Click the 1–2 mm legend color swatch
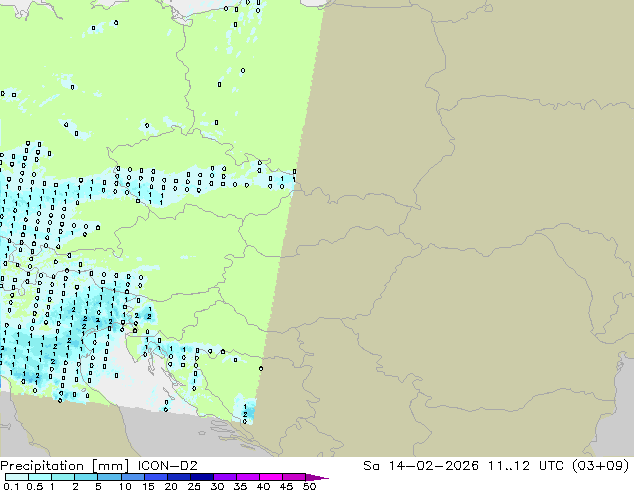This screenshot has height=490, width=634. click(63, 477)
